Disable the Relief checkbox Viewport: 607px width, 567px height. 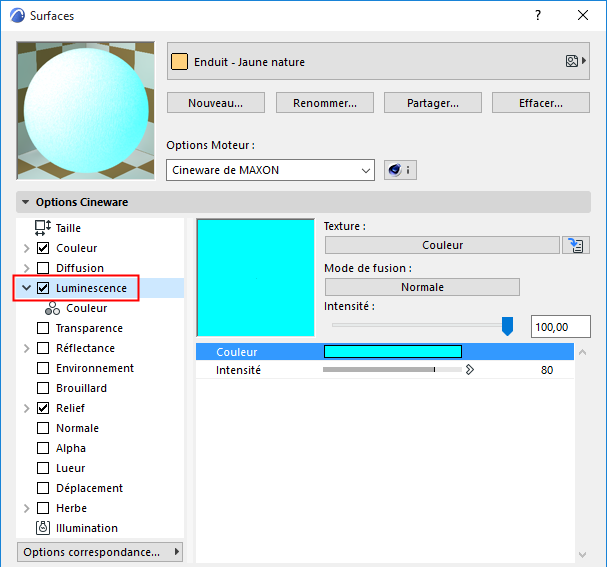43,408
